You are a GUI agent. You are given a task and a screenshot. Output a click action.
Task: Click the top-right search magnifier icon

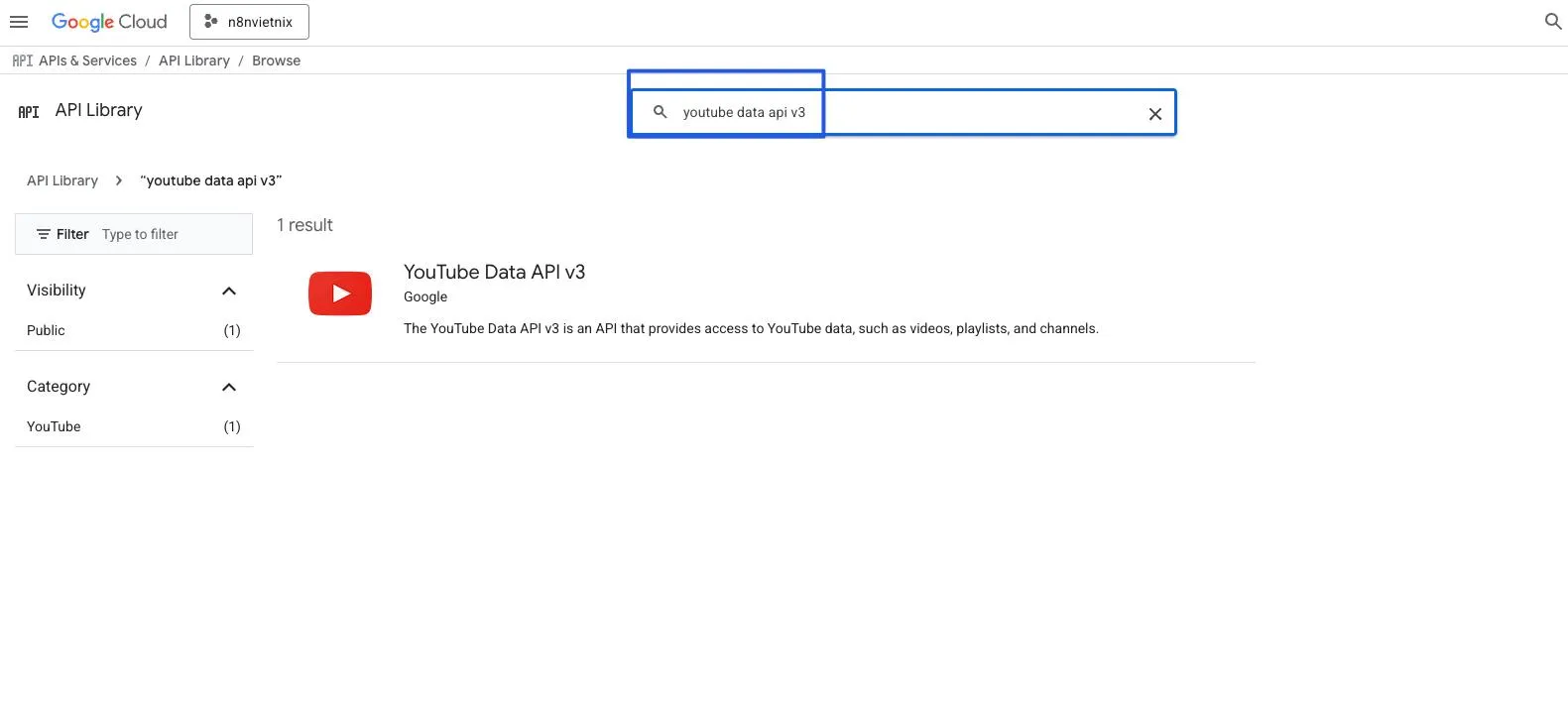point(1553,21)
